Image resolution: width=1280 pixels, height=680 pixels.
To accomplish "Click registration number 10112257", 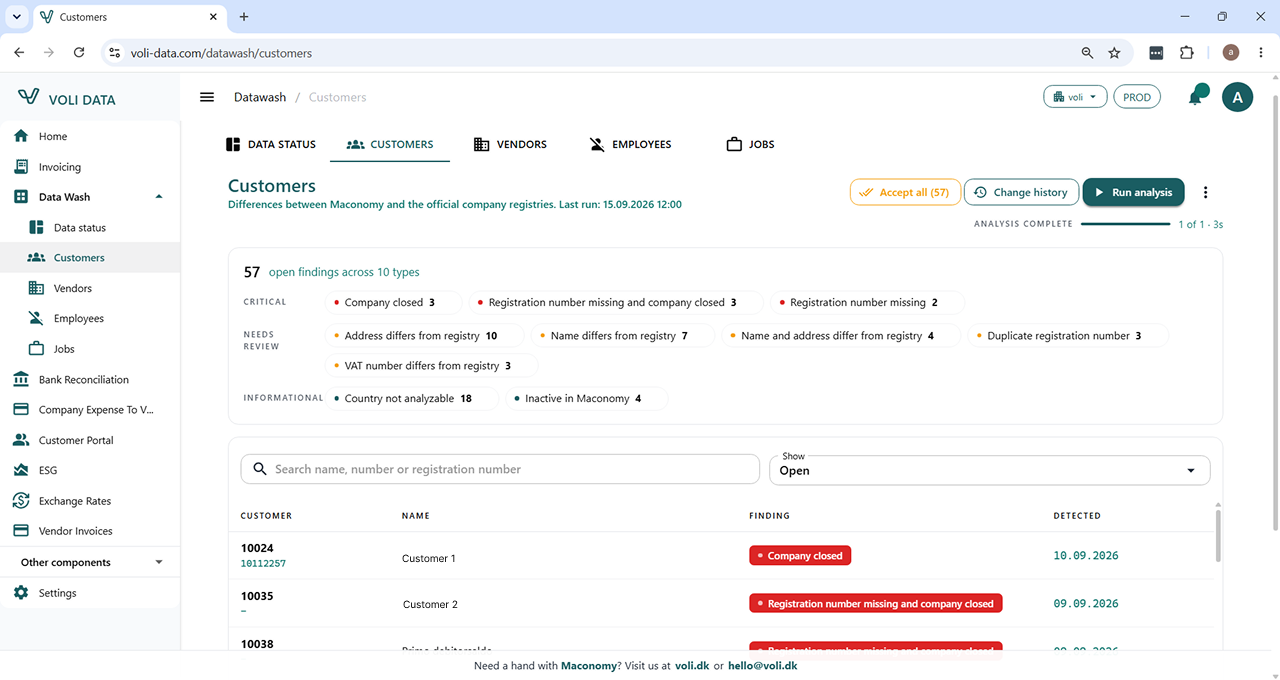I will pyautogui.click(x=263, y=564).
